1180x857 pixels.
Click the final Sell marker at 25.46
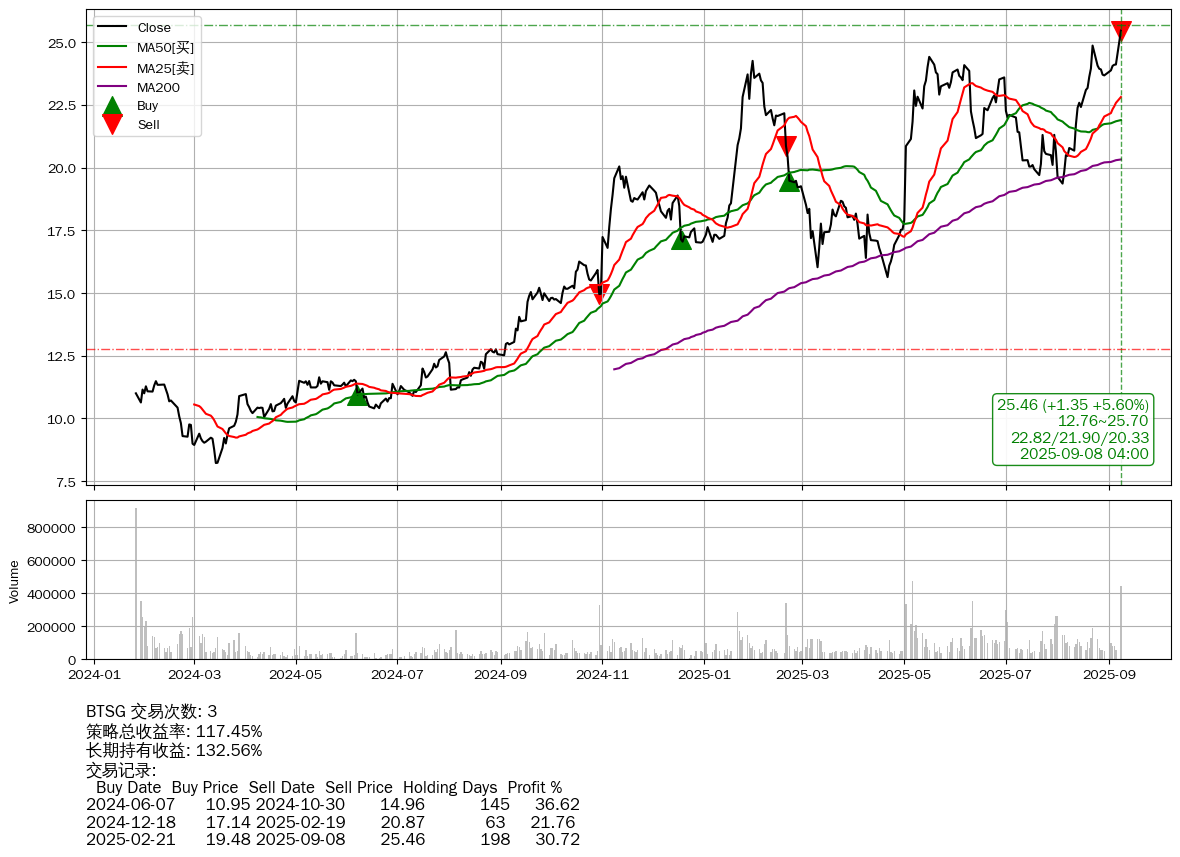click(1121, 31)
